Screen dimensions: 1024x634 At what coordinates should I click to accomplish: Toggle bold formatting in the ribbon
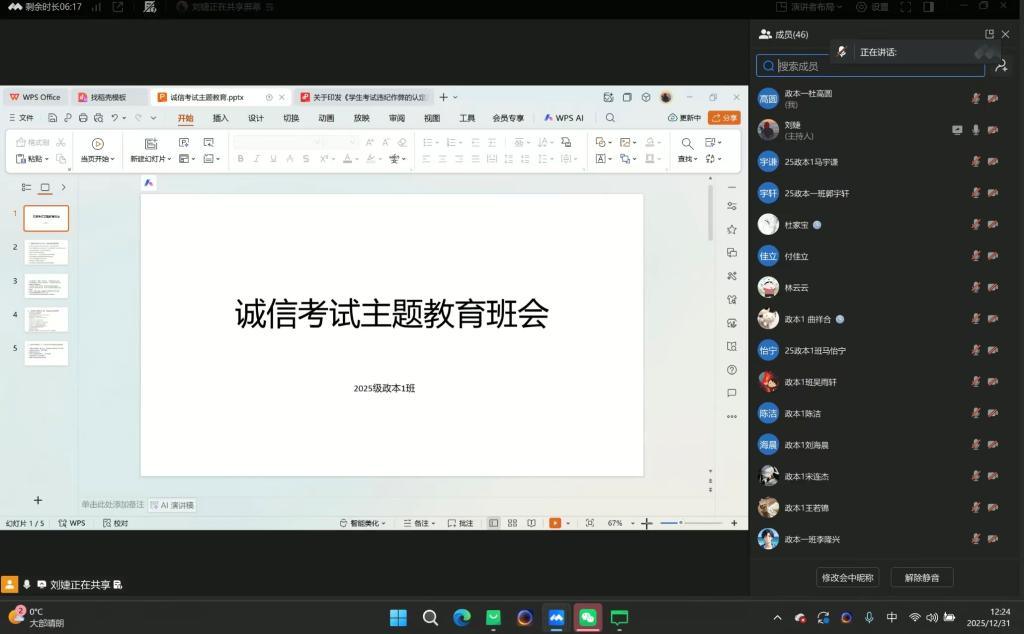pos(240,159)
